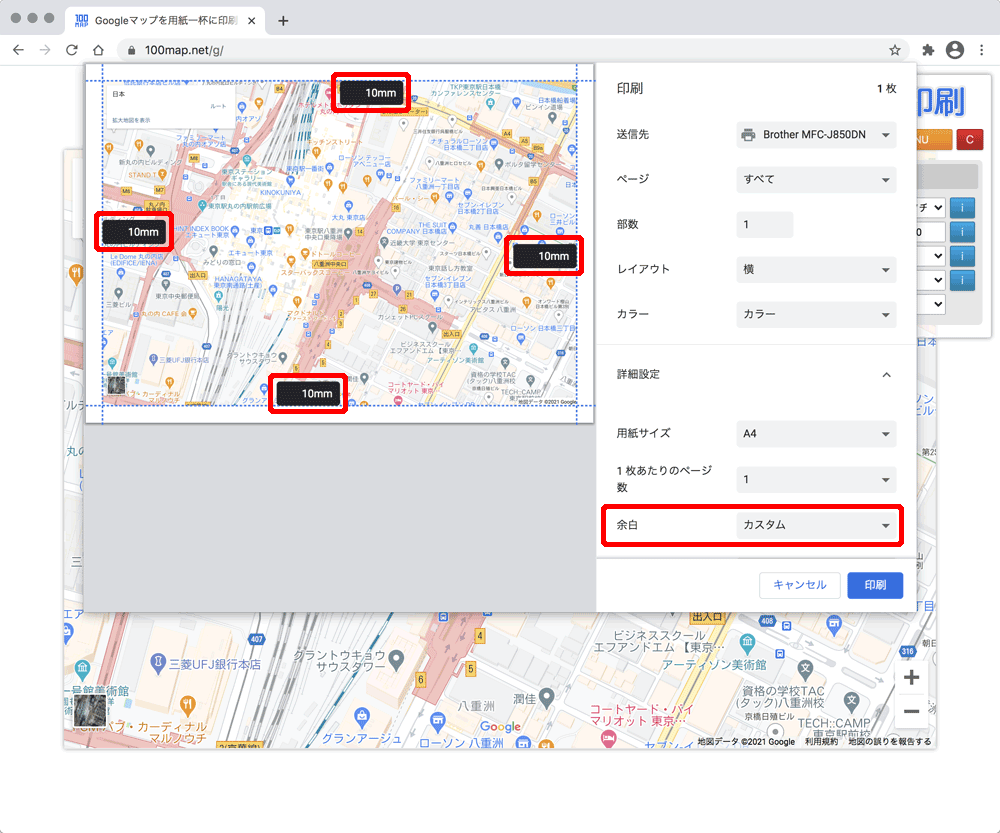1000x833 pixels.
Task: Zoom in the map with plus button
Action: [911, 678]
